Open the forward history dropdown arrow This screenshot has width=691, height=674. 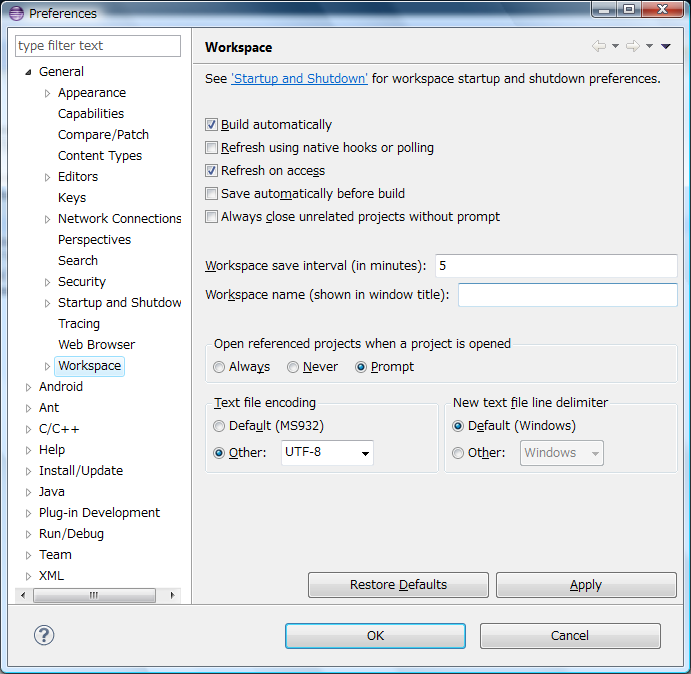pyautogui.click(x=649, y=46)
